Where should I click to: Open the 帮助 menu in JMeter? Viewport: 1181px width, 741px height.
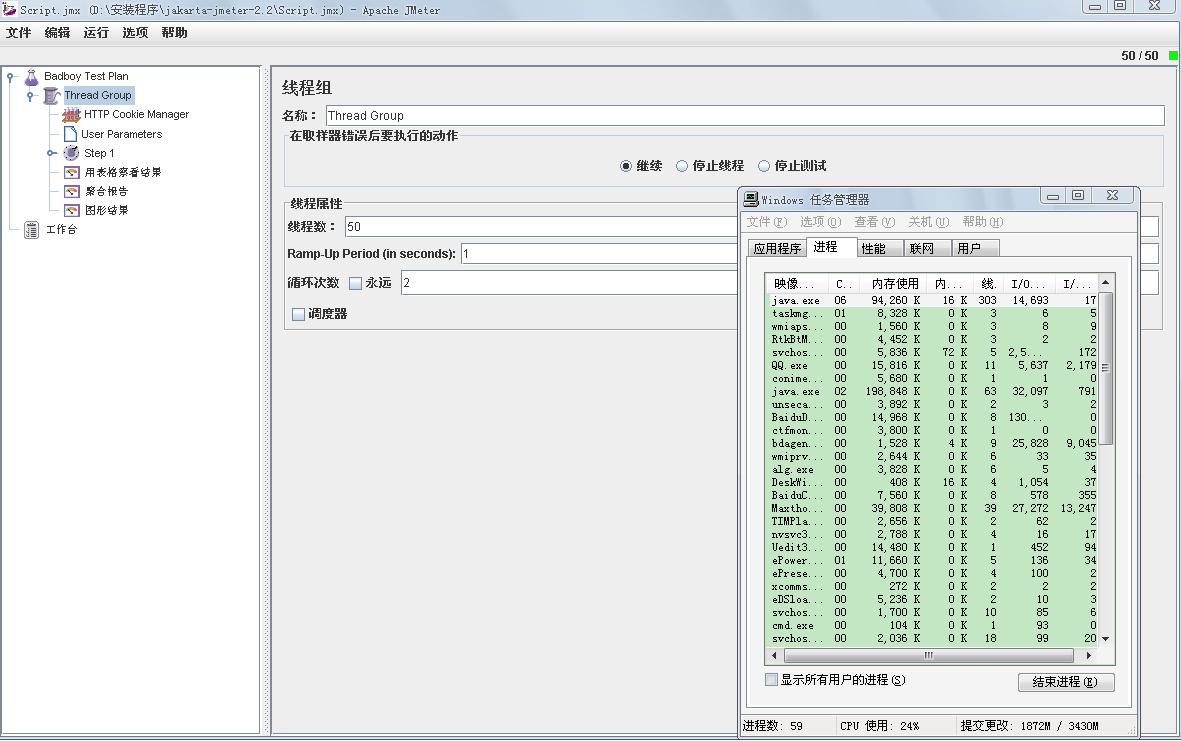click(x=174, y=32)
